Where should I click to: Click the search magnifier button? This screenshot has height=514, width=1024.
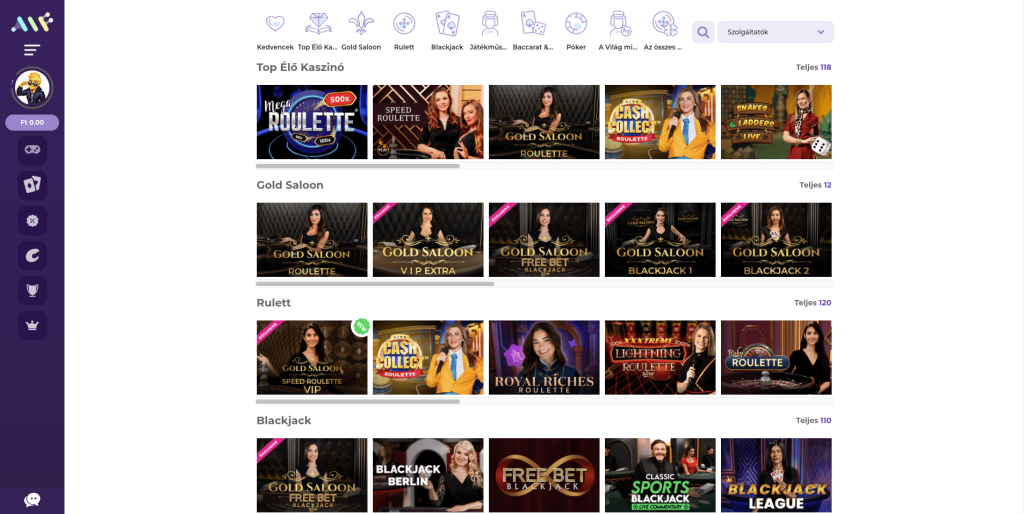pos(703,32)
